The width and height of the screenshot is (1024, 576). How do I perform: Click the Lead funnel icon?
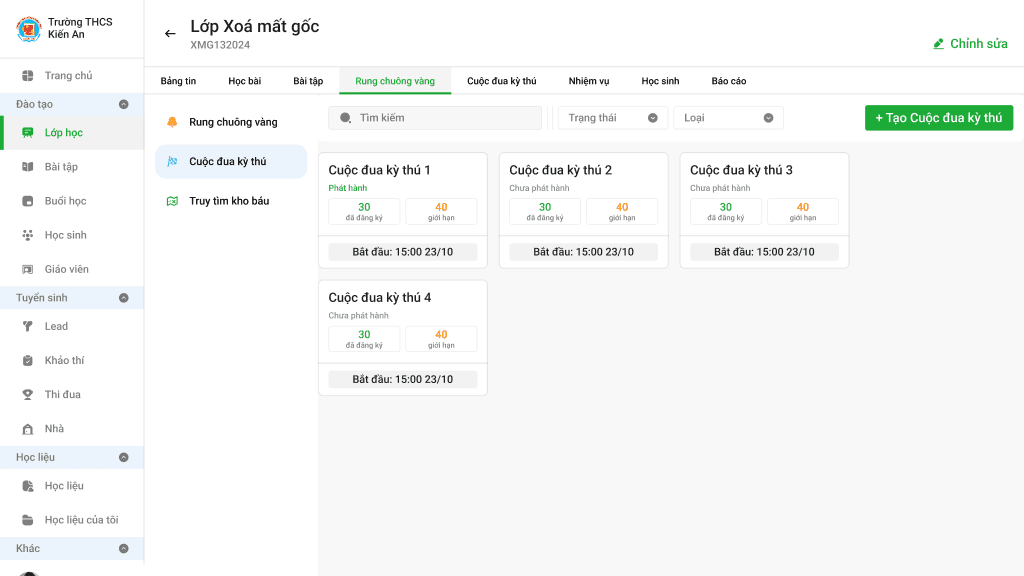[27, 327]
